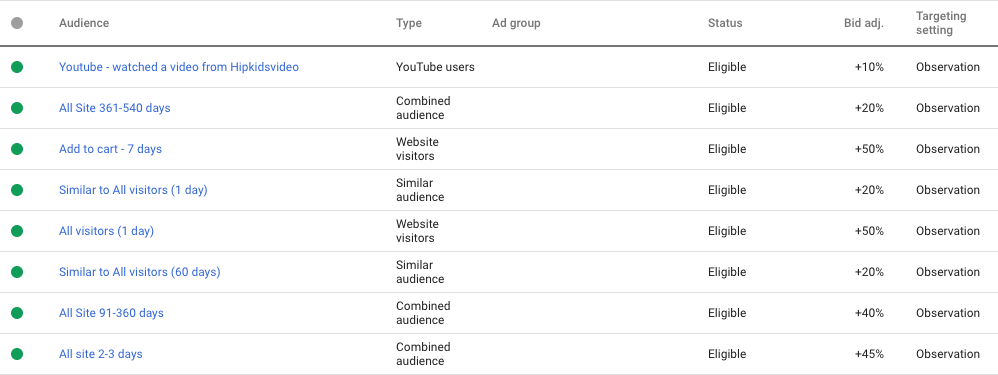
Task: Sort by the Bid adj. column header
Action: point(864,23)
